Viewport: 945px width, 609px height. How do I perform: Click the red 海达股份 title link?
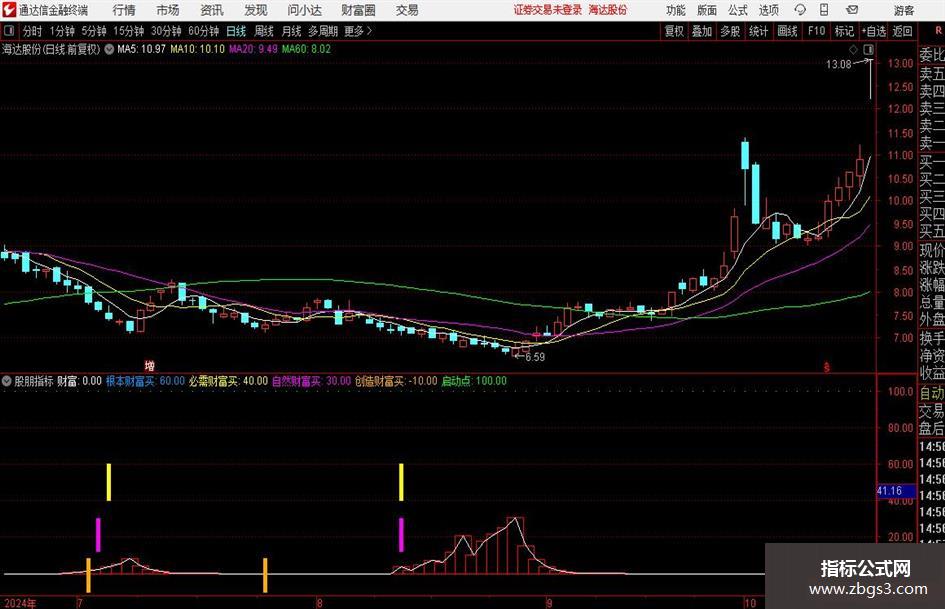(x=608, y=10)
